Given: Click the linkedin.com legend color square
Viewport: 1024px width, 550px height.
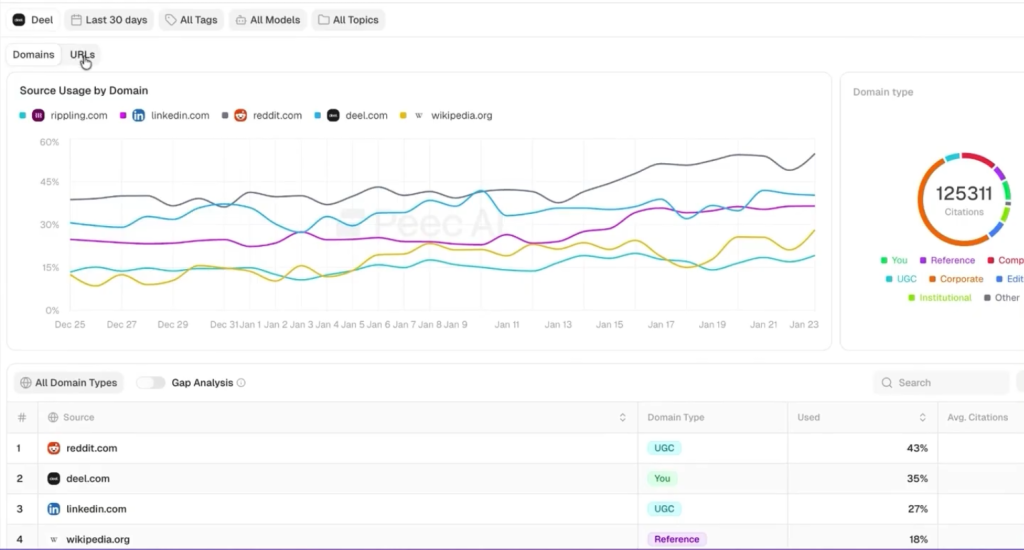Looking at the screenshot, I should [123, 116].
